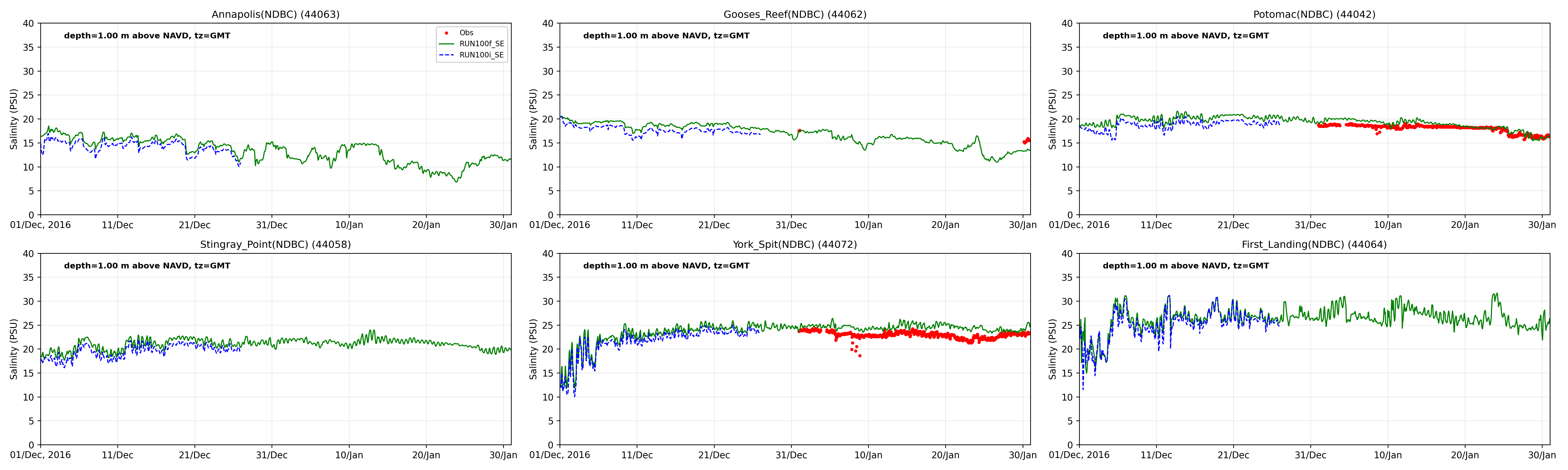
Task: Click the depth annotation in the Annapolis plot
Action: click(147, 36)
